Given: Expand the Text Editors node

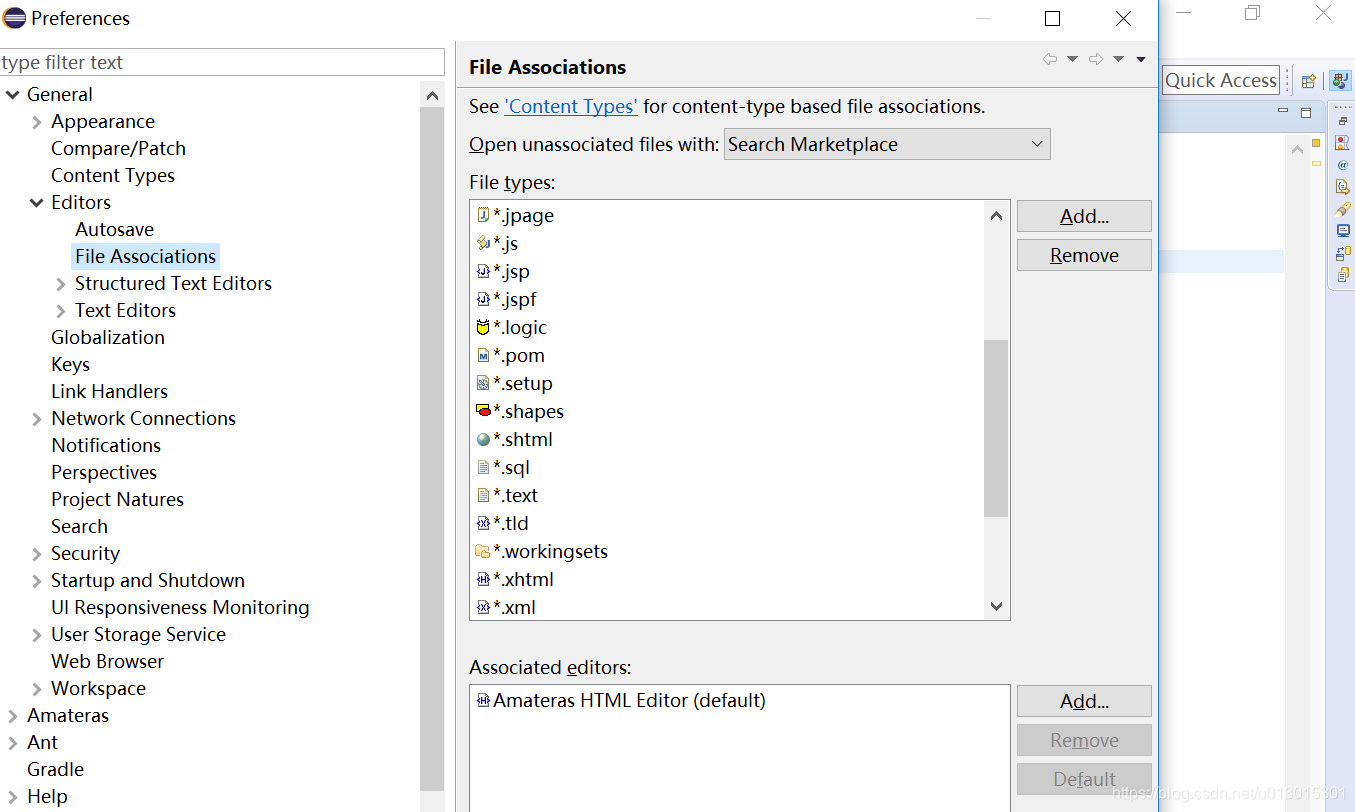Looking at the screenshot, I should click(61, 311).
